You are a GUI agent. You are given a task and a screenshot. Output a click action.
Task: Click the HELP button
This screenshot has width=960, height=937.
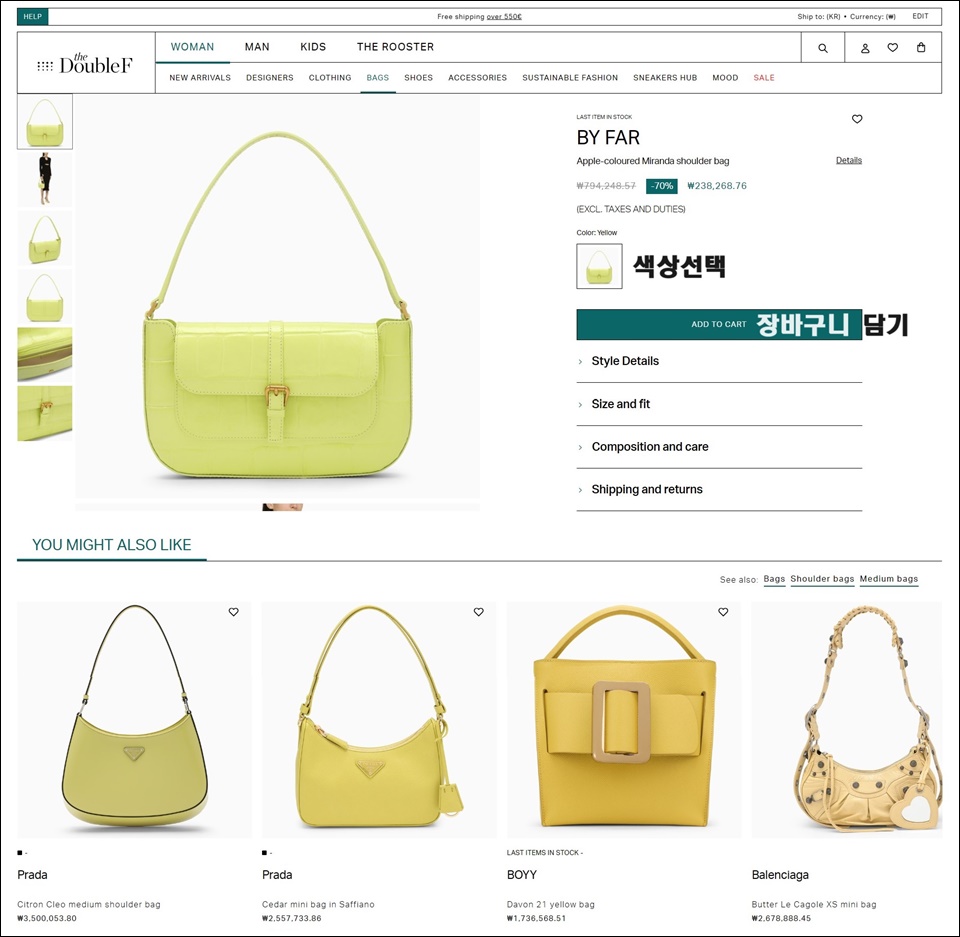pyautogui.click(x=32, y=17)
